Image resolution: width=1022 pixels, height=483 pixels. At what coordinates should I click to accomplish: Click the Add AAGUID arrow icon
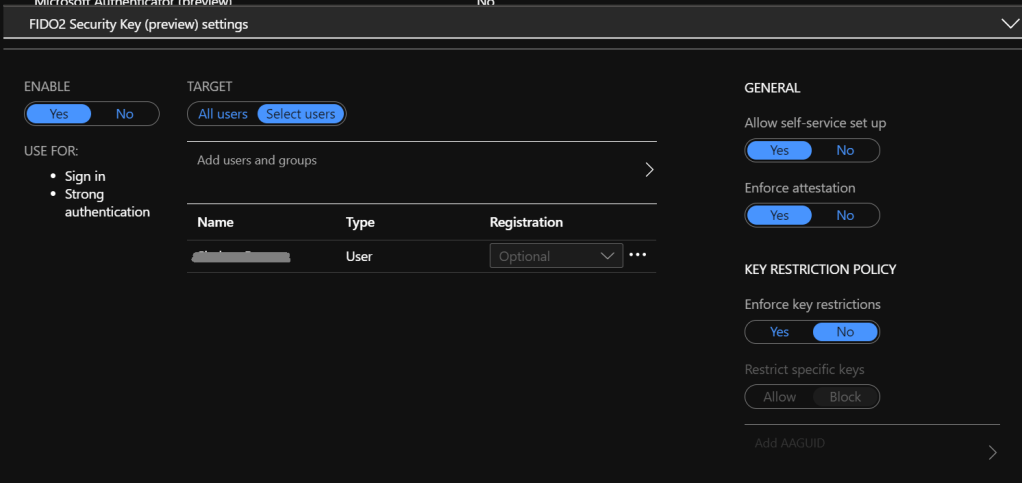pos(992,452)
